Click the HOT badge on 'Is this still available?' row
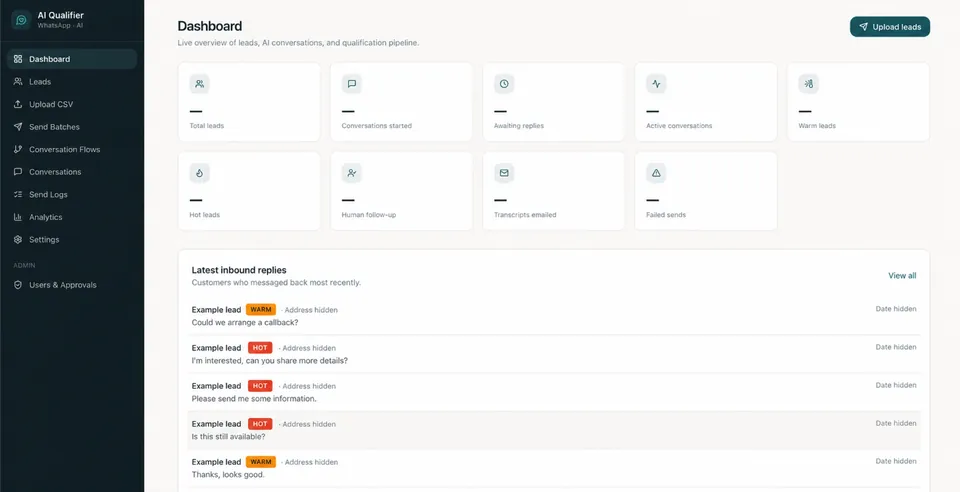Screen dimensions: 960x492 tap(260, 424)
